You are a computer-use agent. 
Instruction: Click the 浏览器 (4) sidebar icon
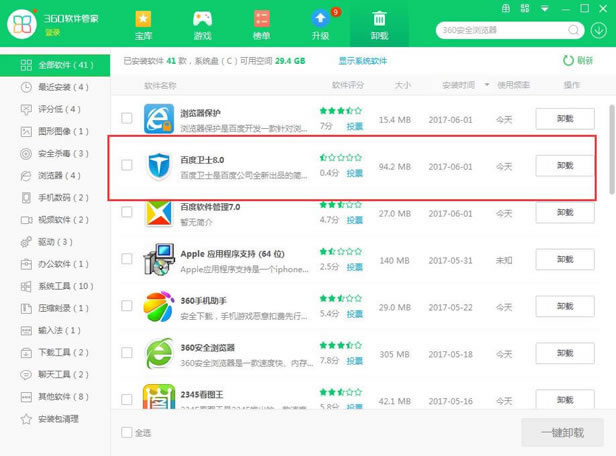[26, 176]
